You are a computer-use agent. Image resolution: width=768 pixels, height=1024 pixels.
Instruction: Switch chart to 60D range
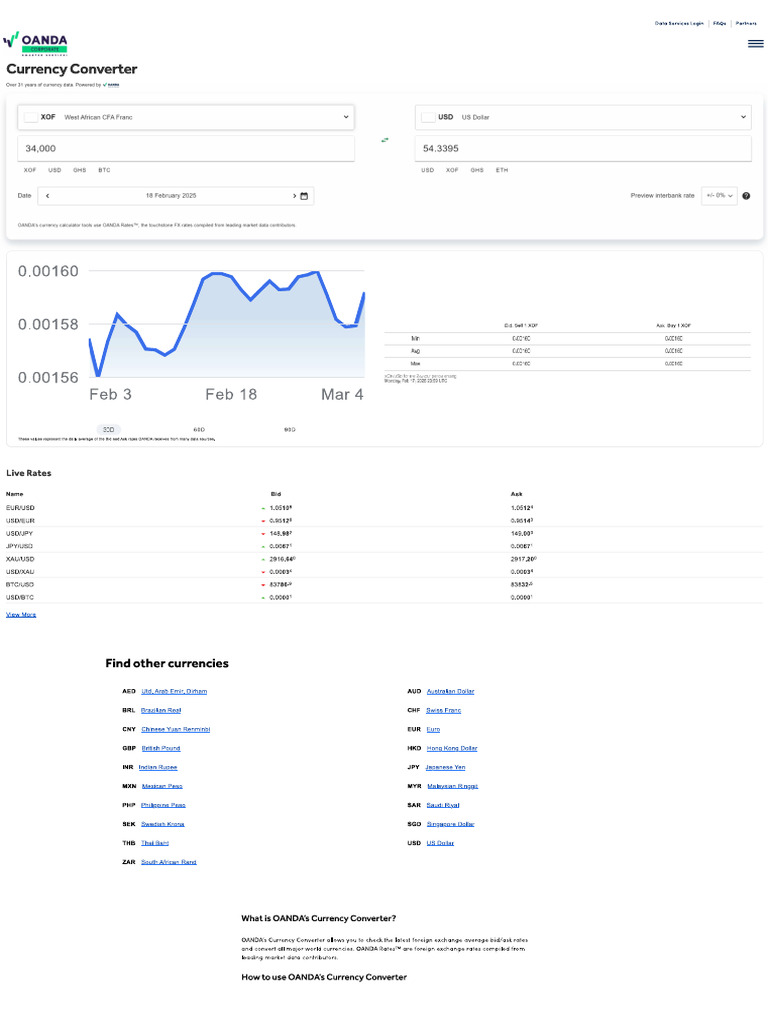click(x=199, y=430)
